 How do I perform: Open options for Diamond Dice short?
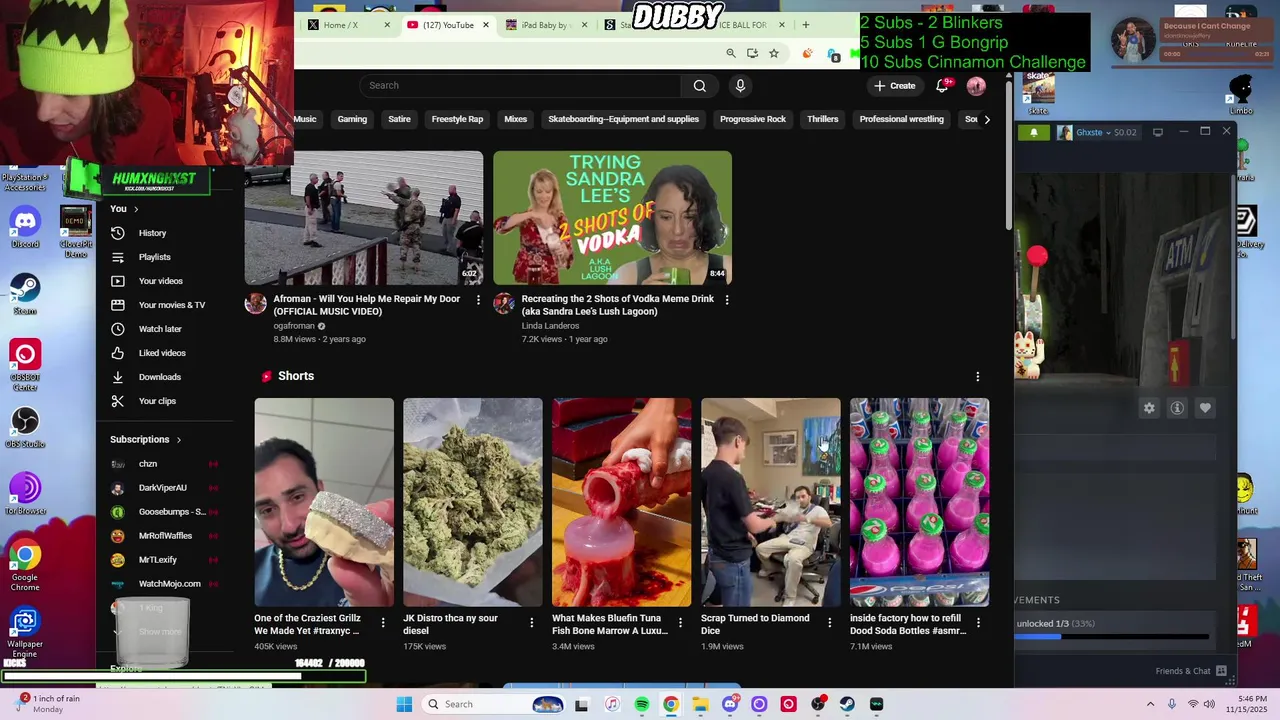[829, 623]
